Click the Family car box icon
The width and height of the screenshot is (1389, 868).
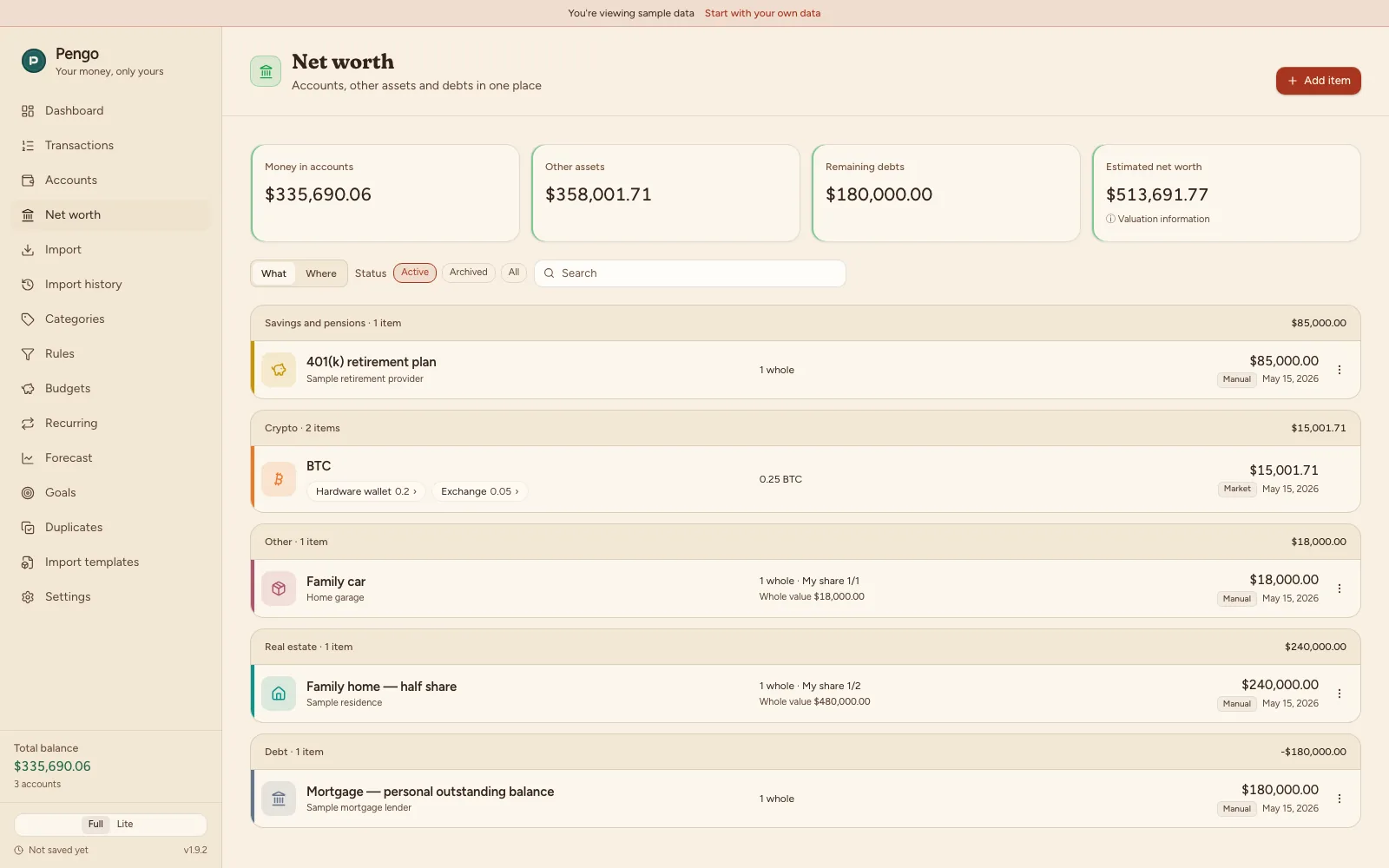[x=279, y=589]
